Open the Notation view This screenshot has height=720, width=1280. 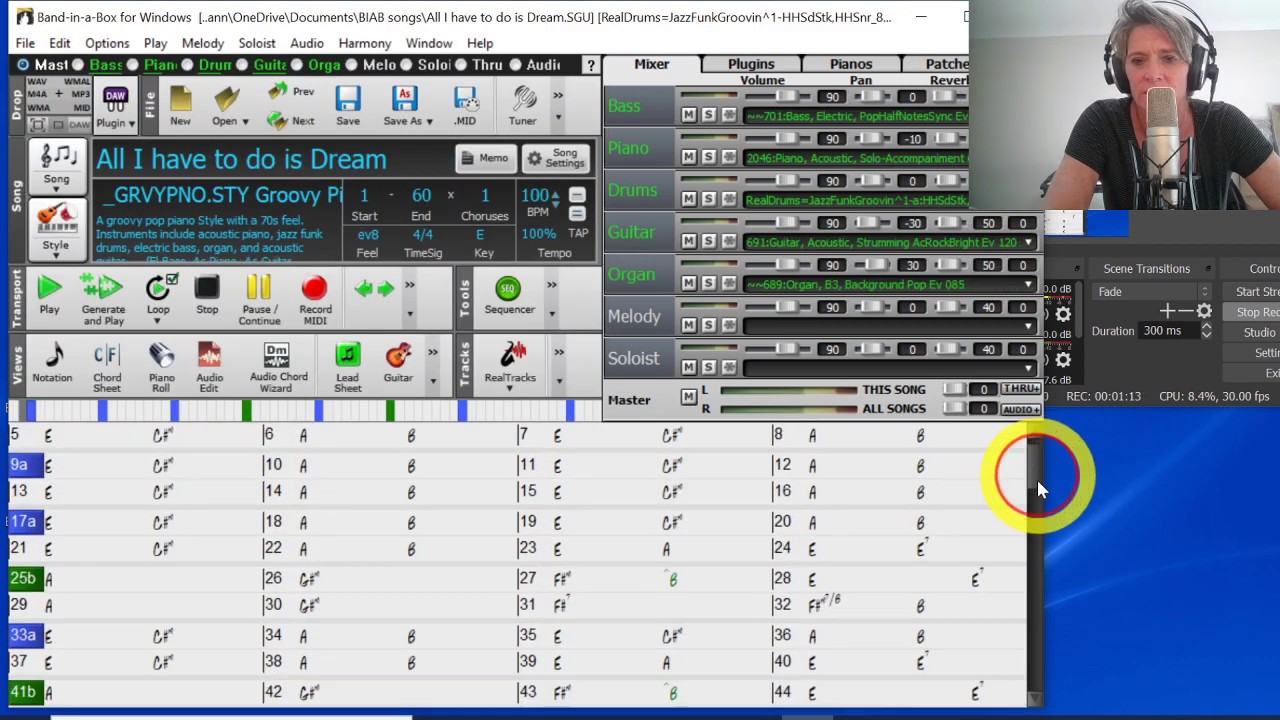coord(52,363)
